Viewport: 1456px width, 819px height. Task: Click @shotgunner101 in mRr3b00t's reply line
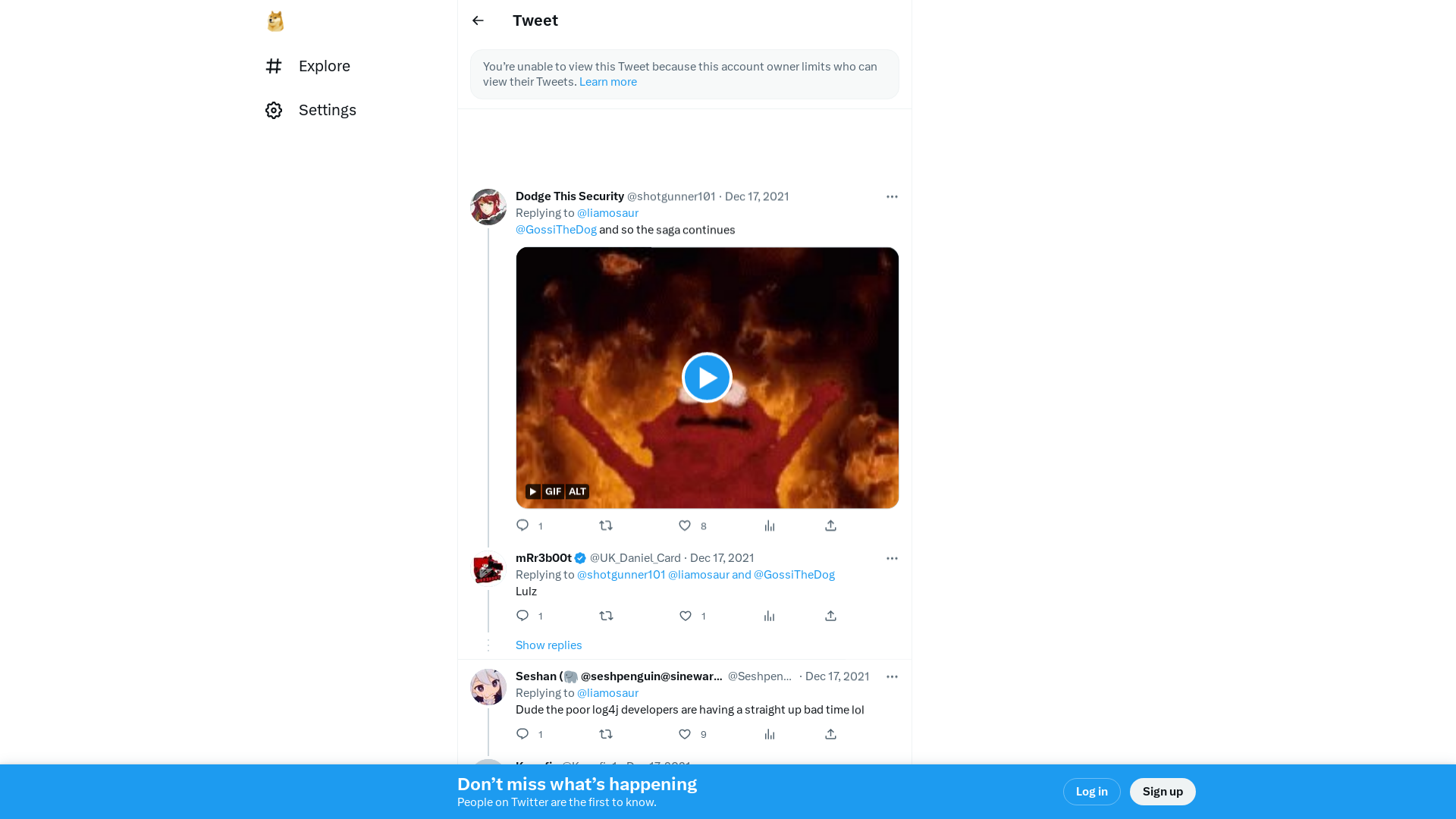coord(621,575)
